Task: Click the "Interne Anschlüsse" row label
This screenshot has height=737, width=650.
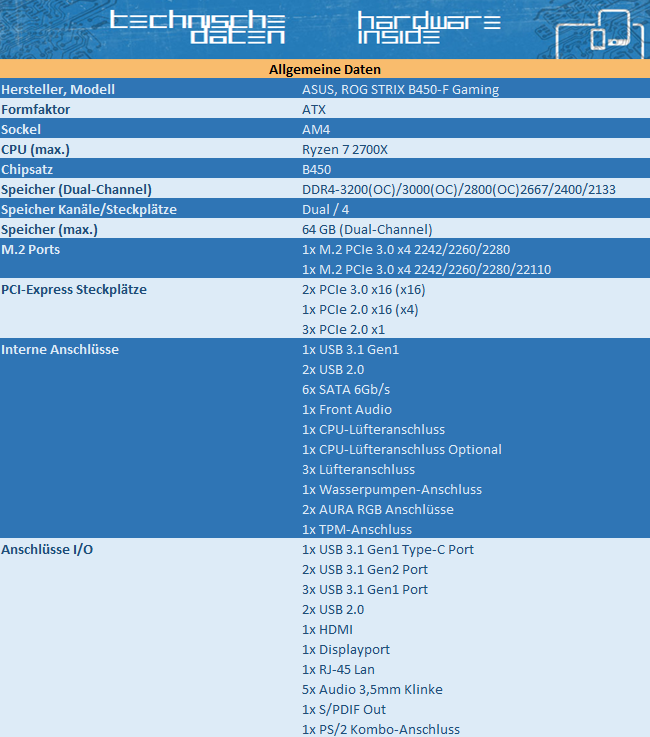Action: 60,349
